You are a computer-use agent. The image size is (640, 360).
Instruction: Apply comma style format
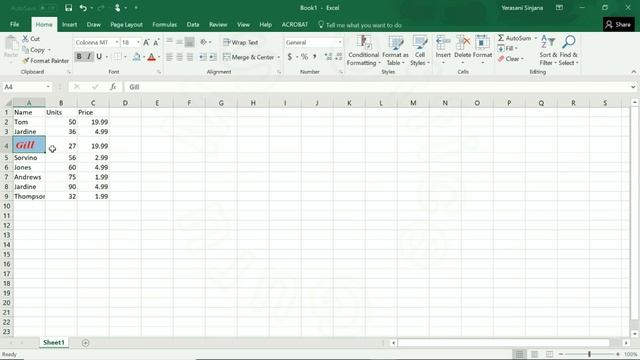click(x=315, y=57)
